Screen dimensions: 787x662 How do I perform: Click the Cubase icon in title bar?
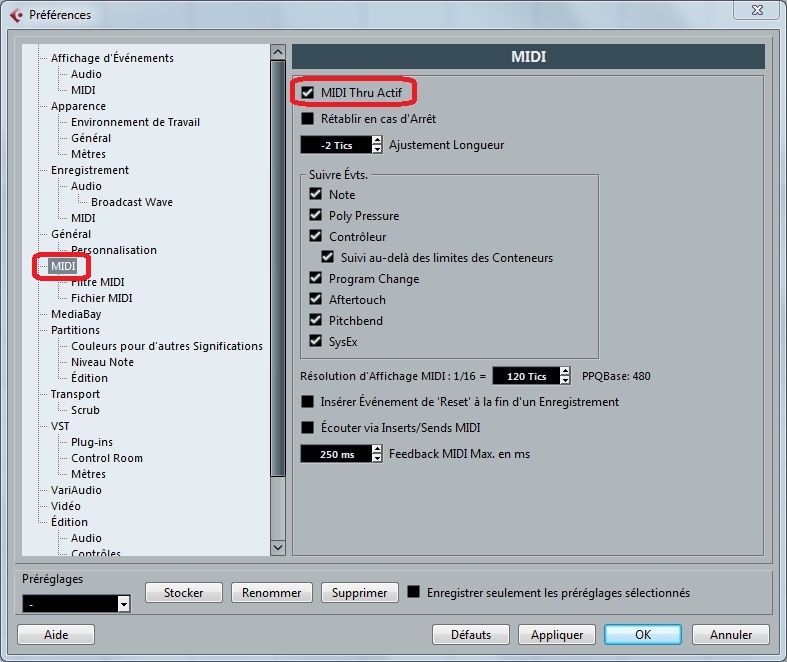coord(16,14)
